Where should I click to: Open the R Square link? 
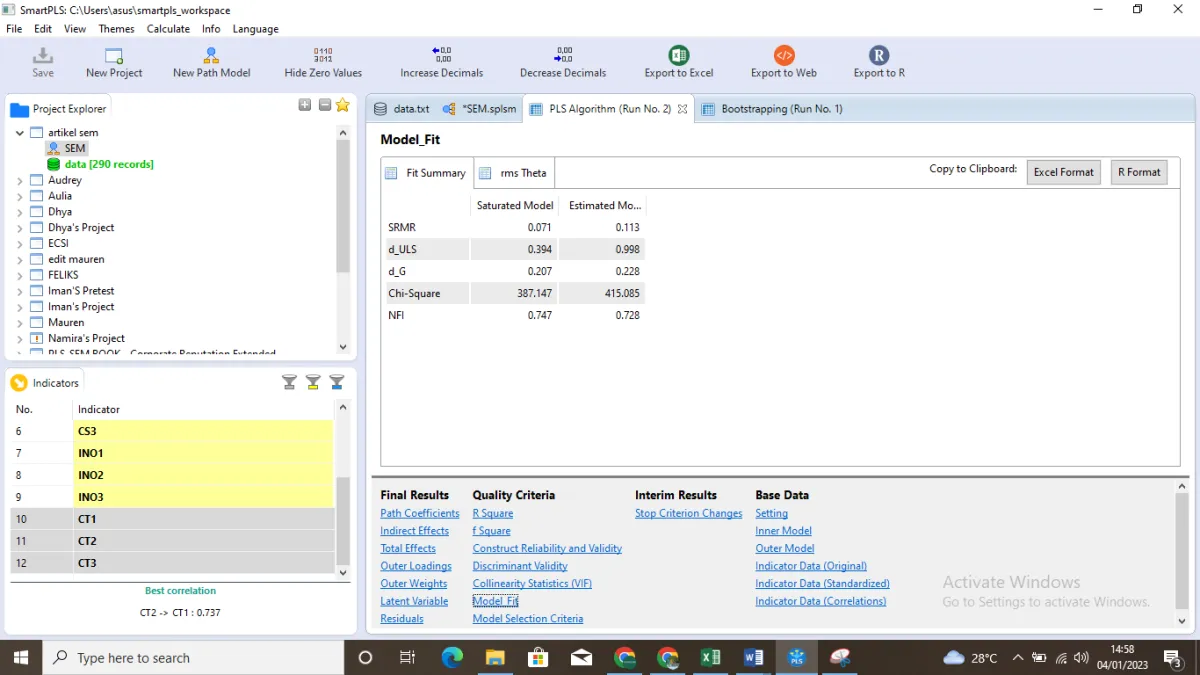493,513
